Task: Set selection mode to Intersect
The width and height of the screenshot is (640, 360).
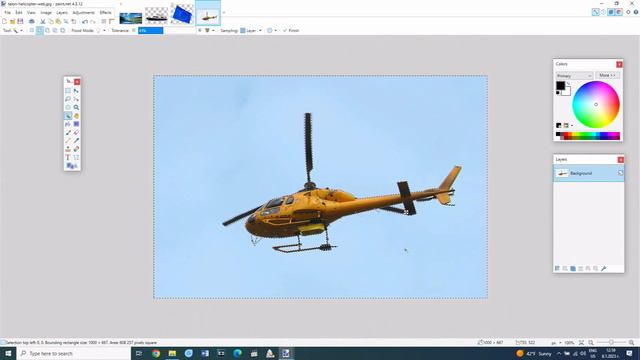Action: pyautogui.click(x=55, y=31)
